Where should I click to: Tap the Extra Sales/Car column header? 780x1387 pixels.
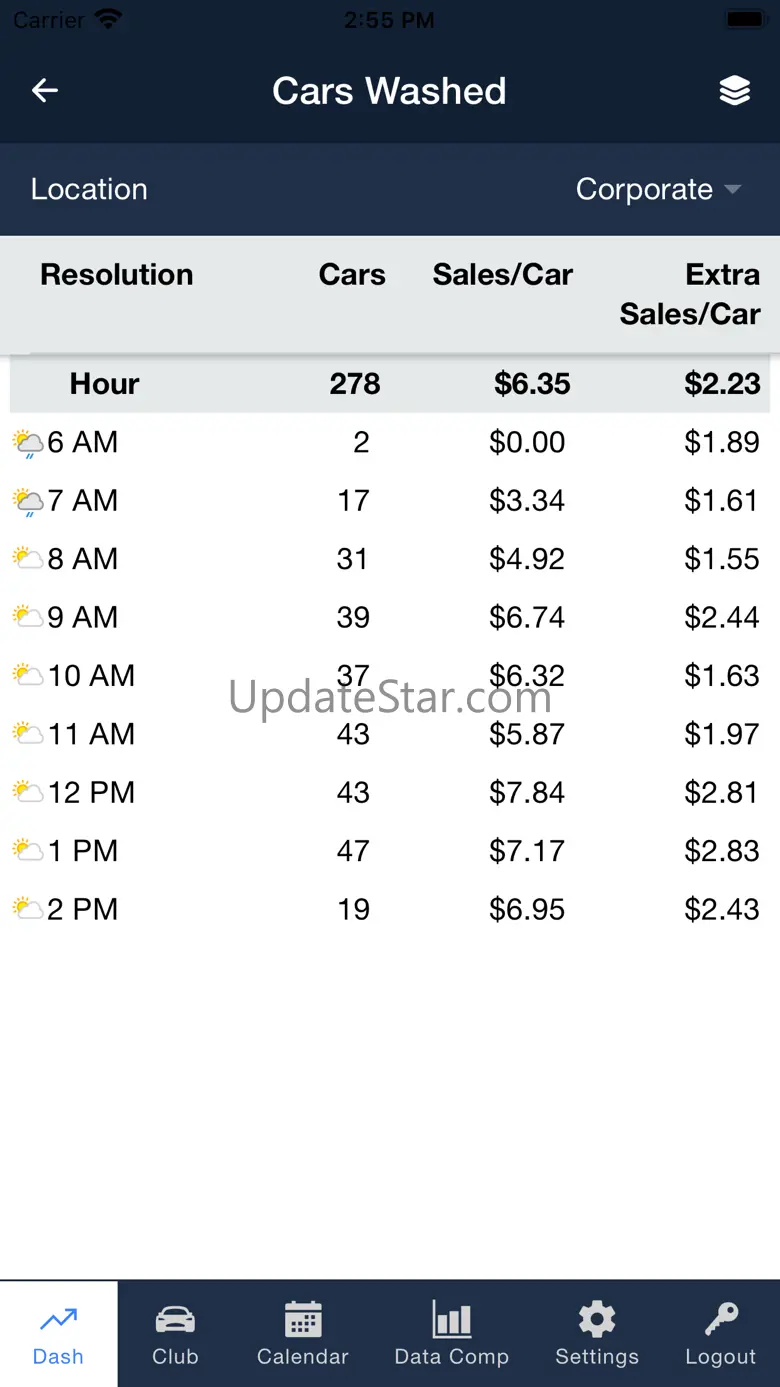(690, 294)
